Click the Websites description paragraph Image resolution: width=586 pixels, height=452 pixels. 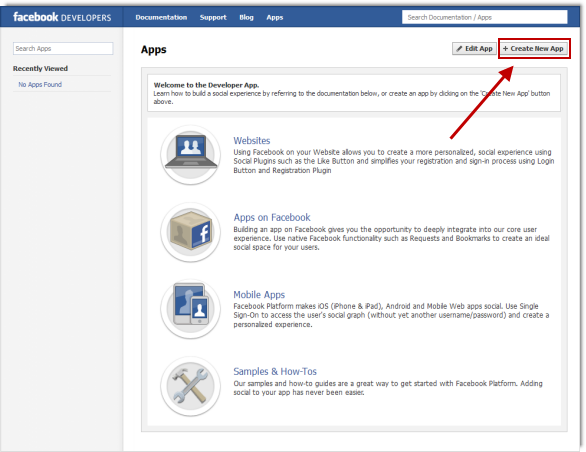tap(394, 161)
